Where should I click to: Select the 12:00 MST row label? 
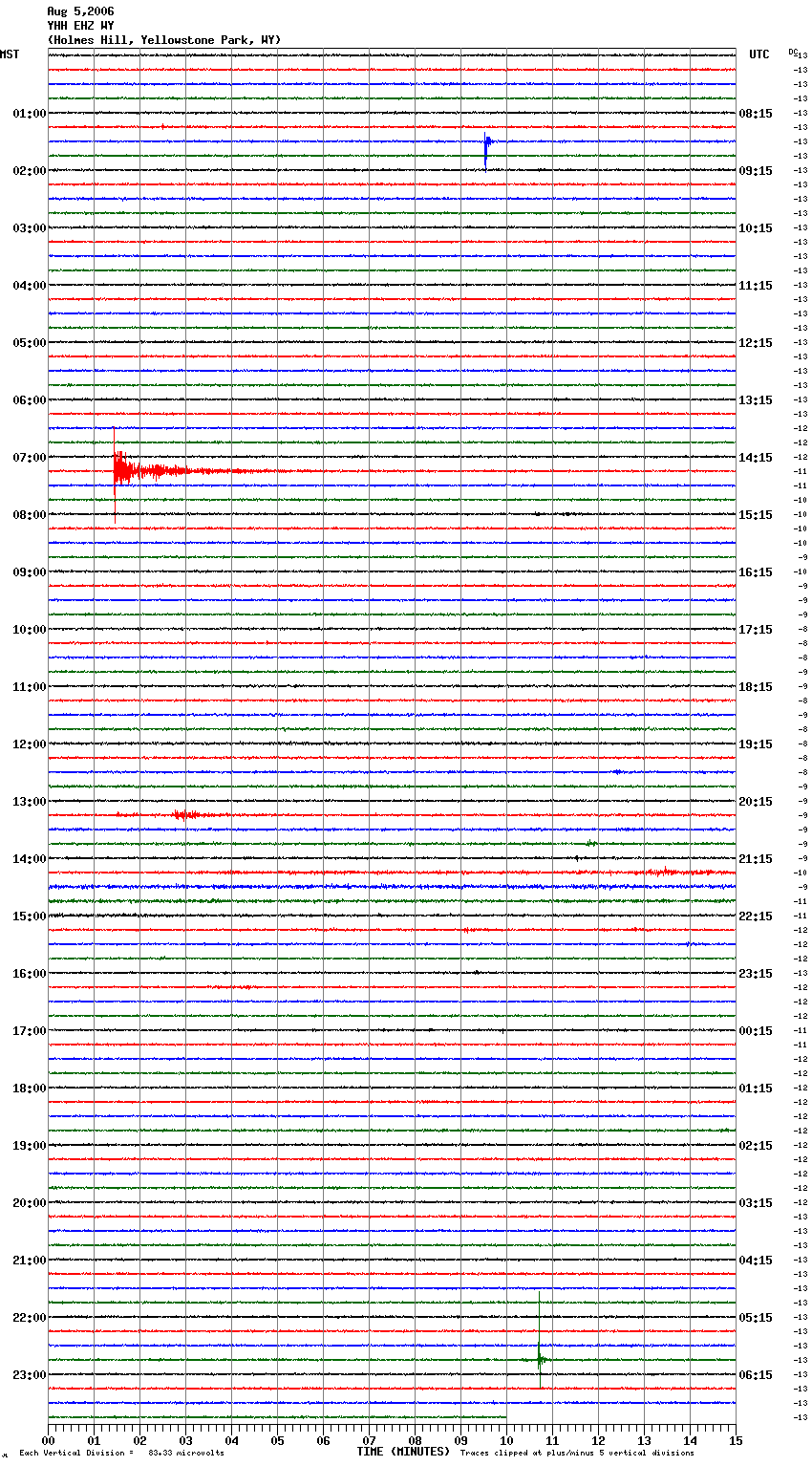coord(30,744)
